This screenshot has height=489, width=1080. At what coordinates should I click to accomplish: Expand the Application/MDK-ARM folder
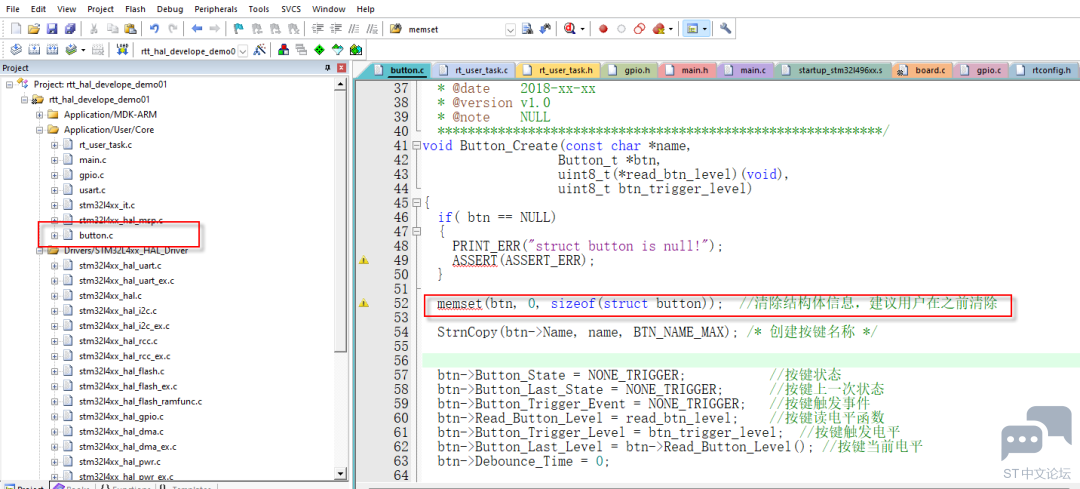click(39, 114)
